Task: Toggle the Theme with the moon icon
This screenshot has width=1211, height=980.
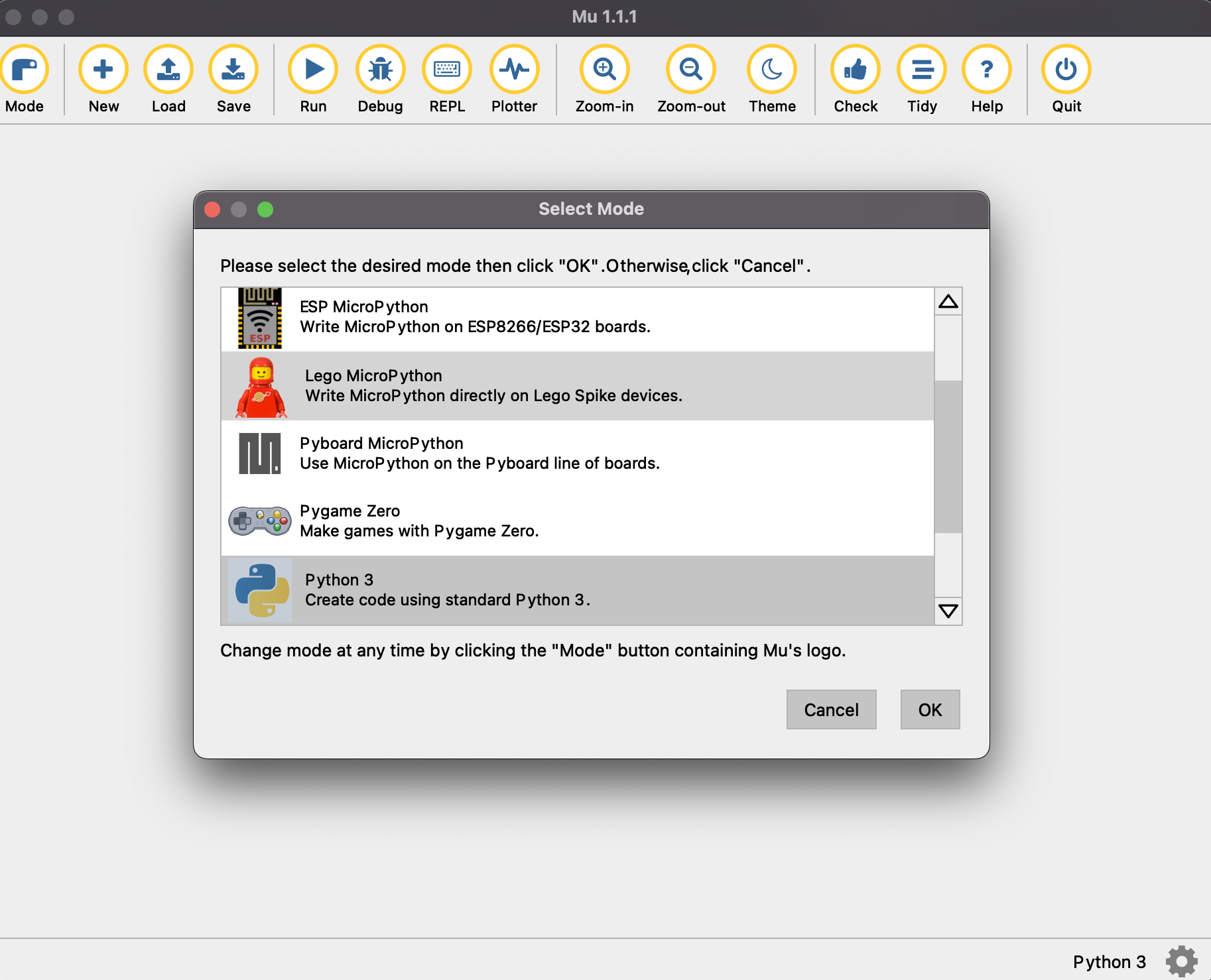Action: pos(772,69)
